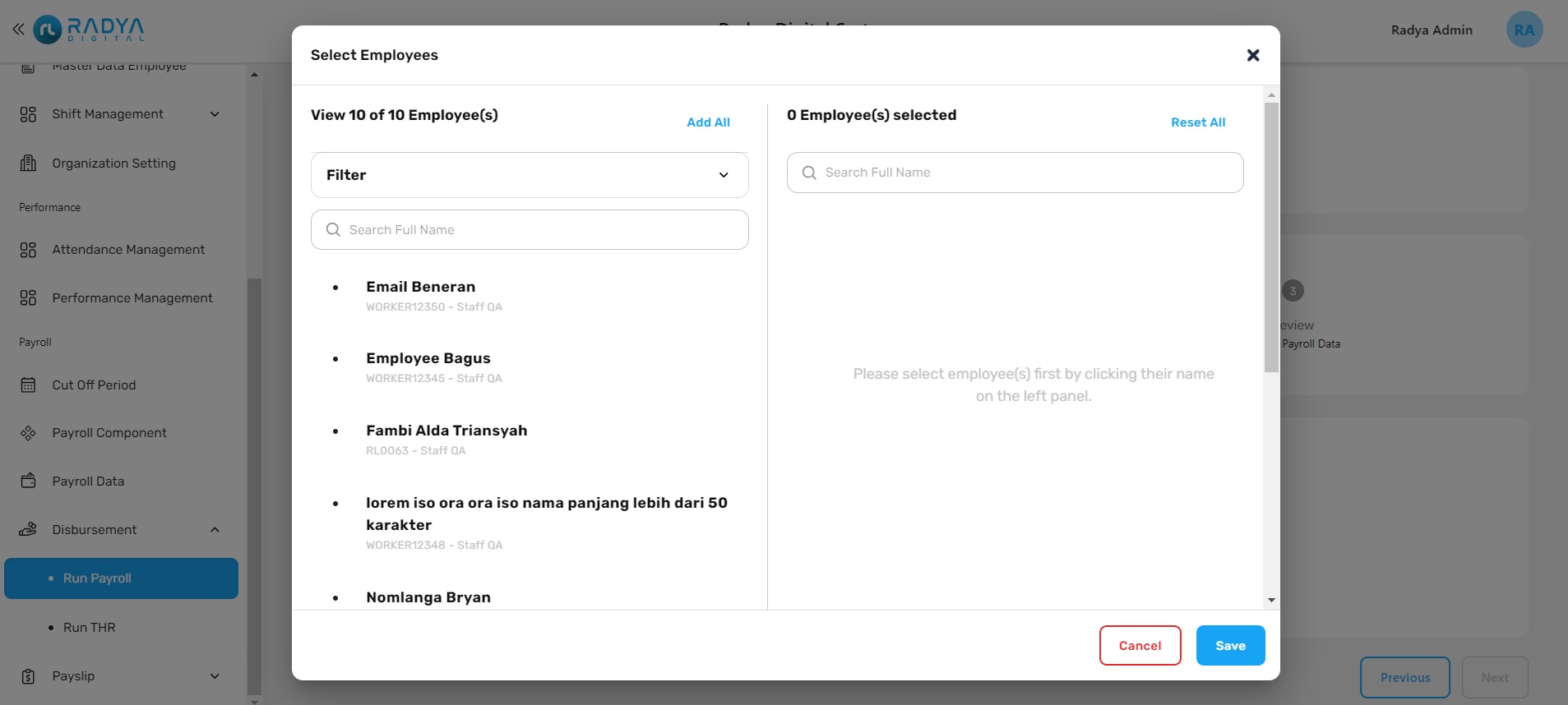
Task: Collapse sidebar with double-chevron icon
Action: pos(18,30)
